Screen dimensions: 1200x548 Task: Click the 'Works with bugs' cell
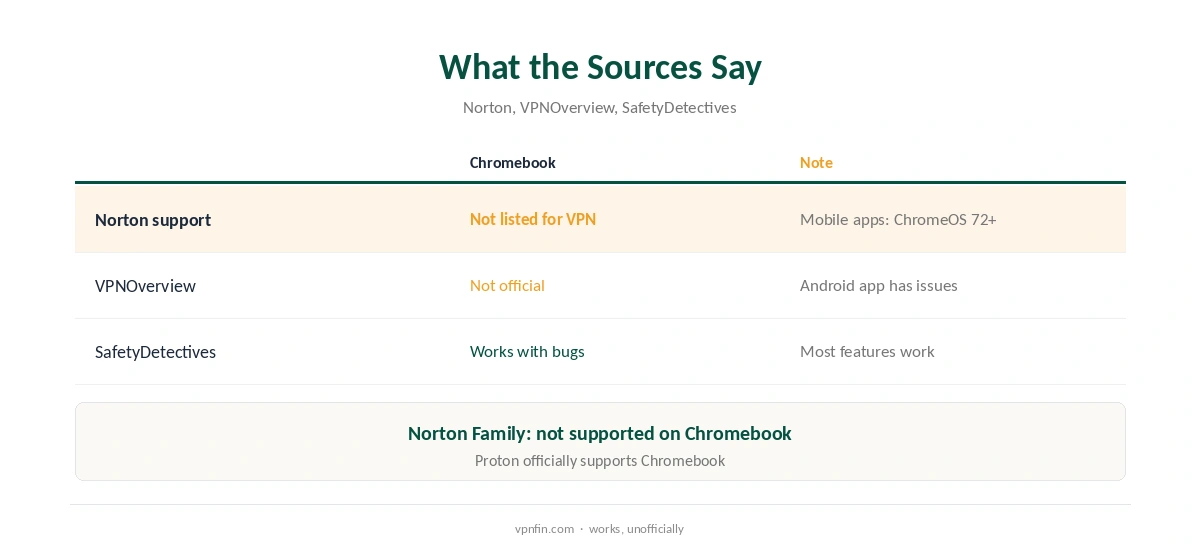click(x=527, y=351)
